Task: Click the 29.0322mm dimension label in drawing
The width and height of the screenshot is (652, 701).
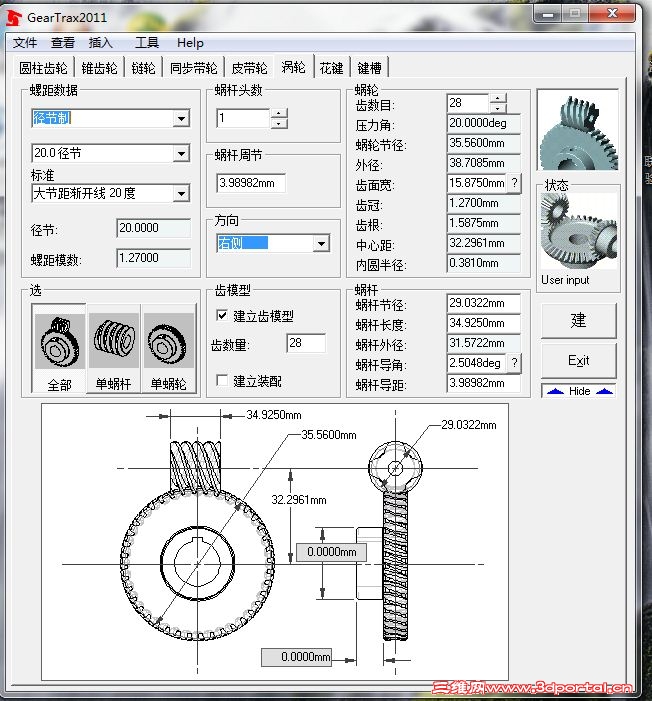Action: click(x=469, y=425)
